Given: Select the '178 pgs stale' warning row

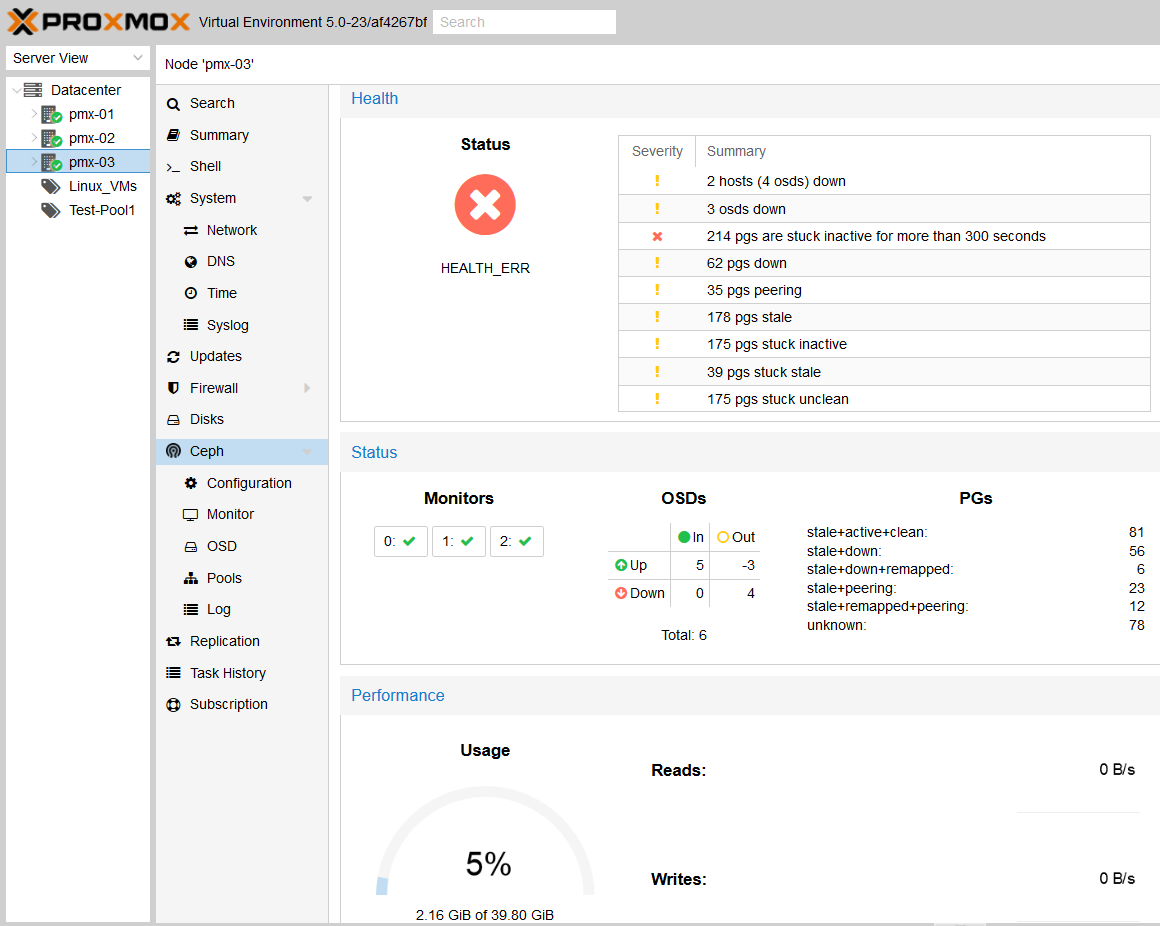Looking at the screenshot, I should 884,317.
